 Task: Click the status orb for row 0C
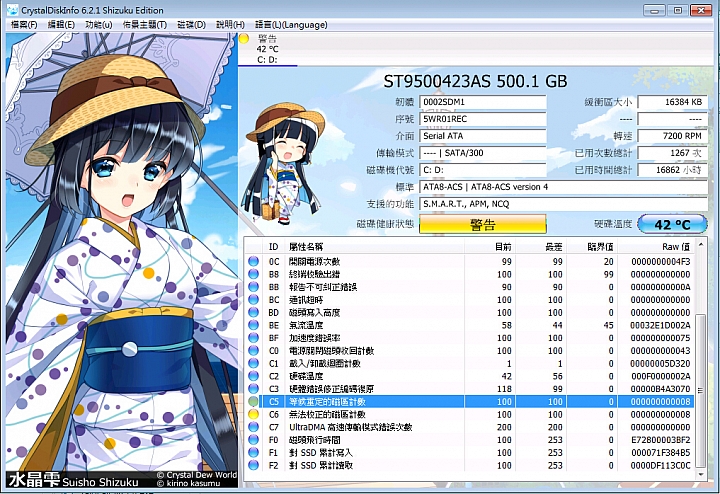[253, 261]
